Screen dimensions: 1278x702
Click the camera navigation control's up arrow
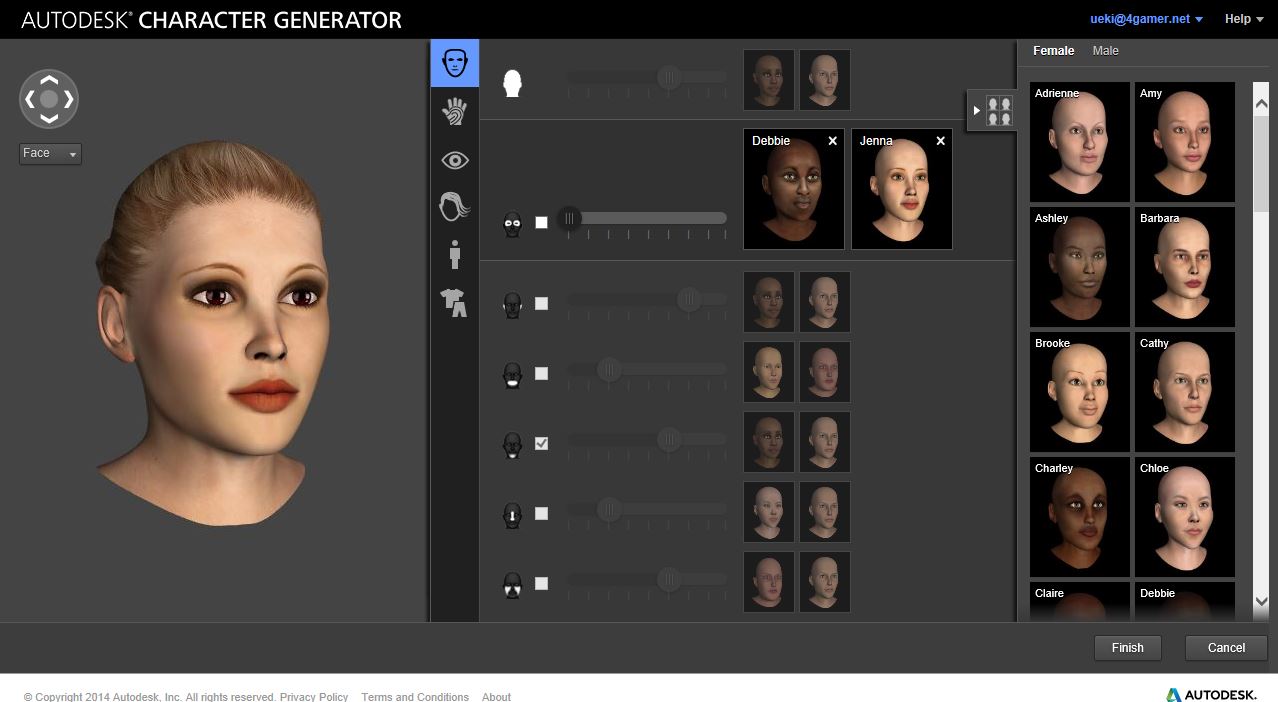49,80
